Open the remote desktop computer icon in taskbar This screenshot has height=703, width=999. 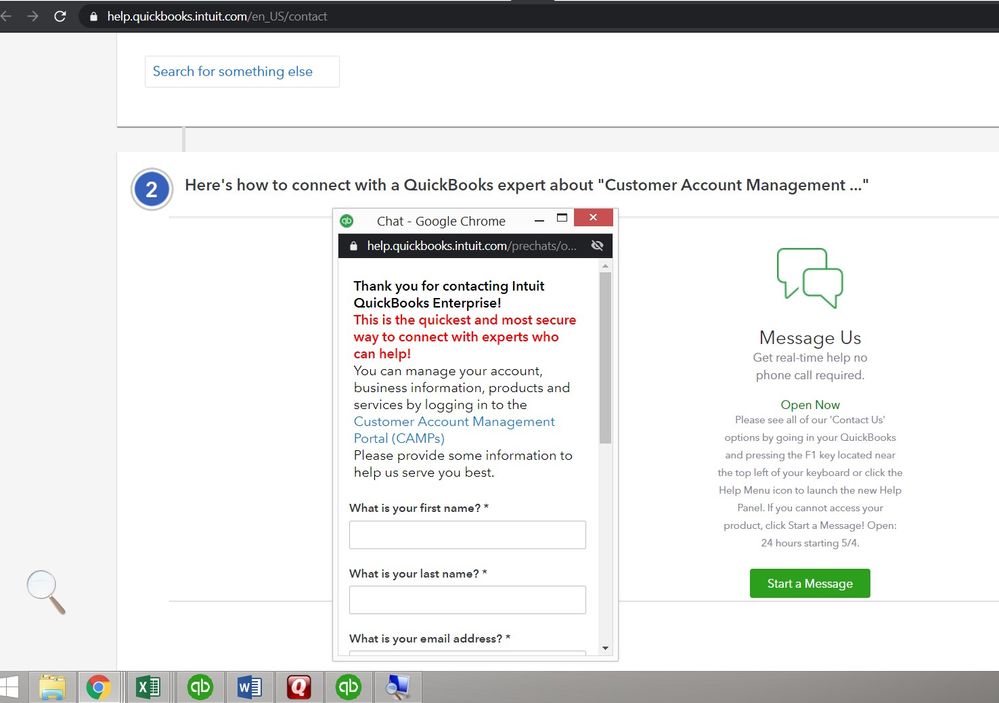pos(398,687)
